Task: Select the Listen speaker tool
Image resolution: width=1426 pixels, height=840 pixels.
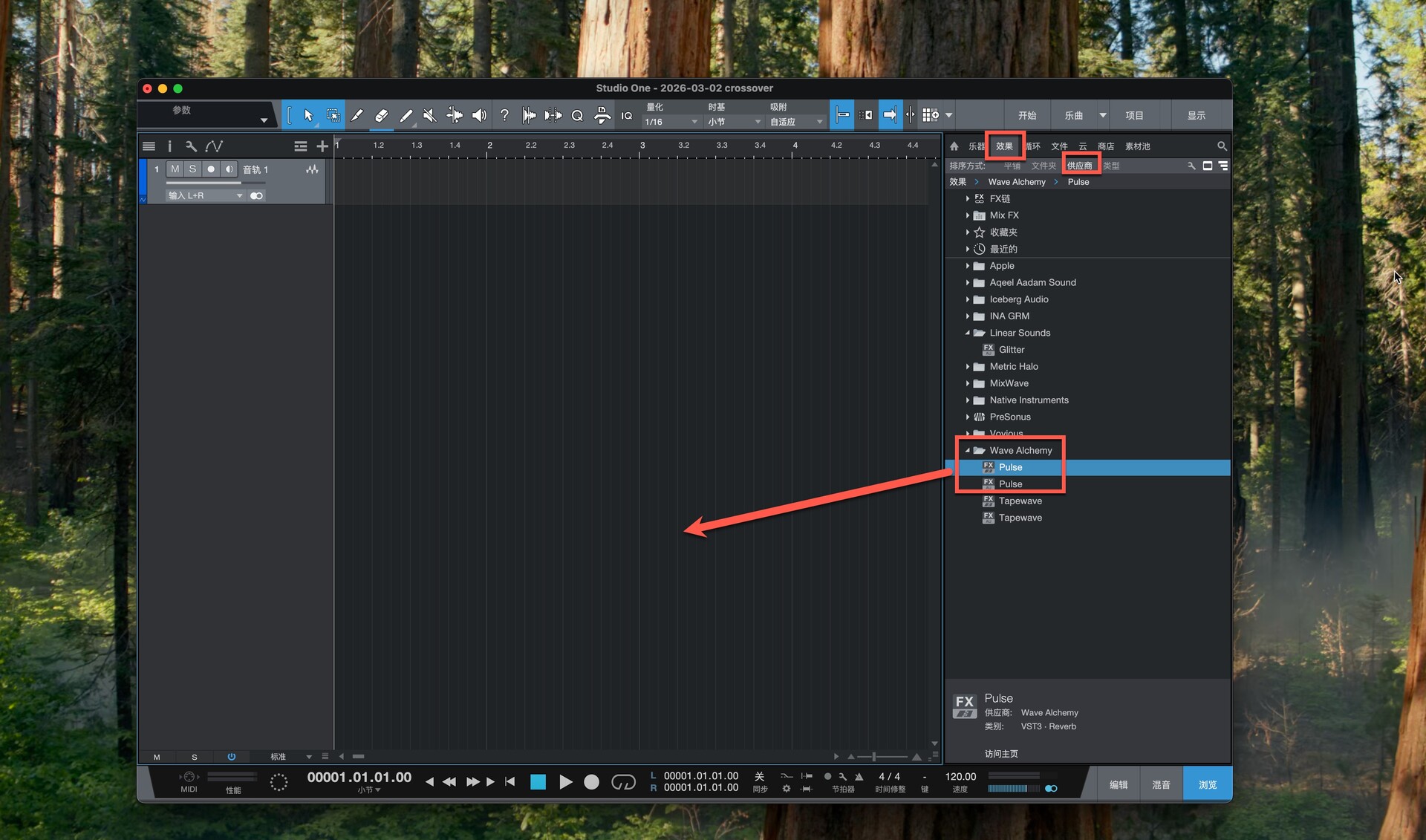Action: [x=479, y=115]
